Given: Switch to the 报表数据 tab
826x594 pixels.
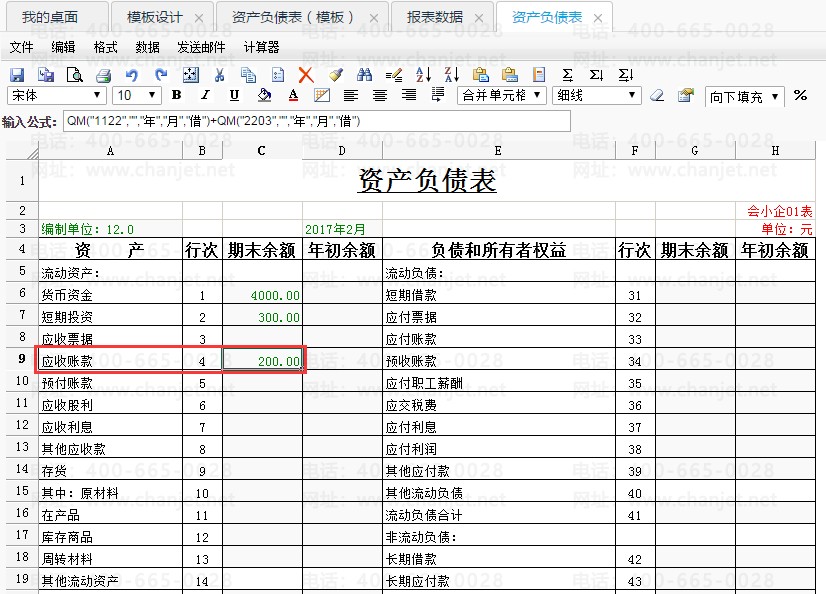Looking at the screenshot, I should [x=434, y=17].
